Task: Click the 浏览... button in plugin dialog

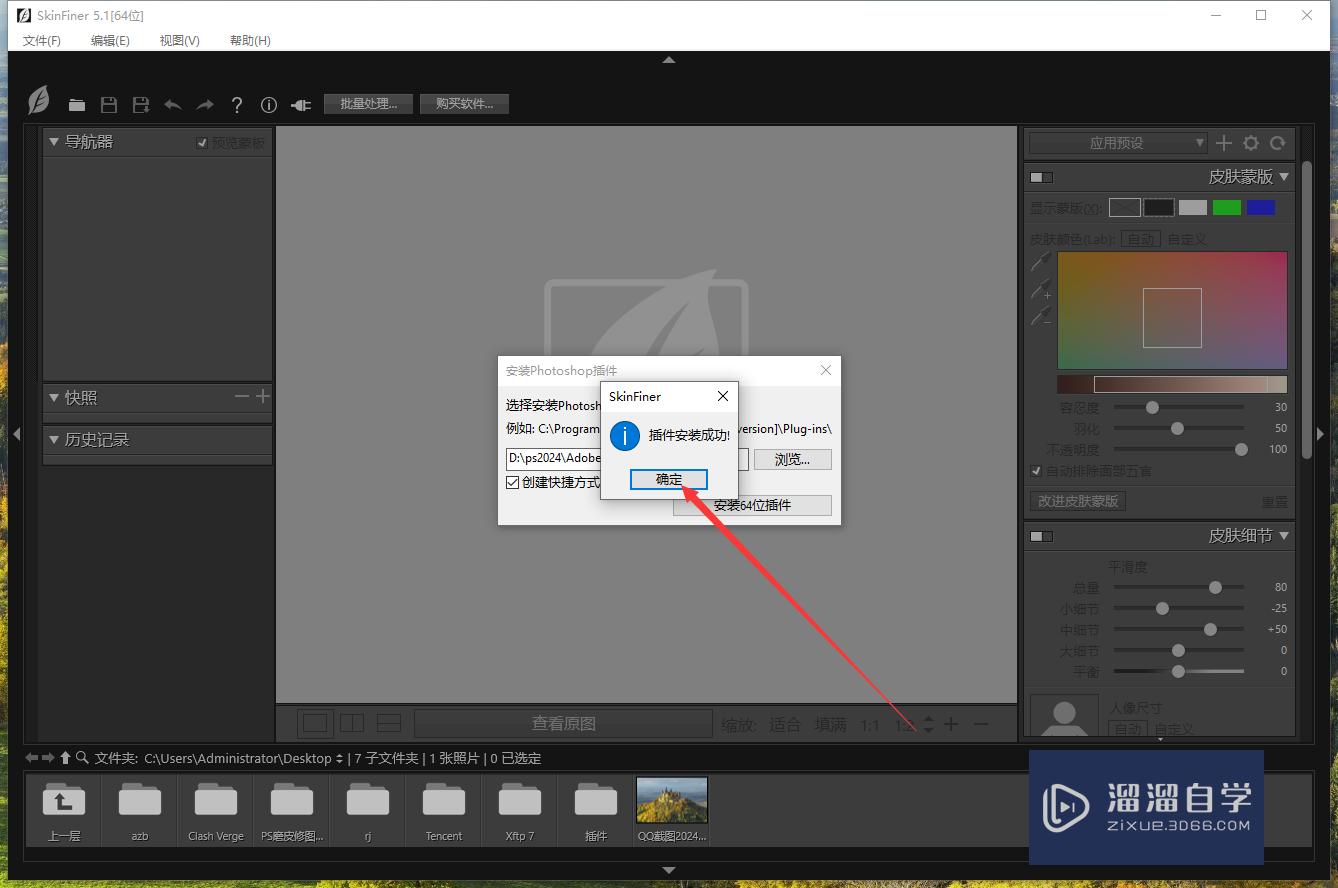Action: pos(793,459)
